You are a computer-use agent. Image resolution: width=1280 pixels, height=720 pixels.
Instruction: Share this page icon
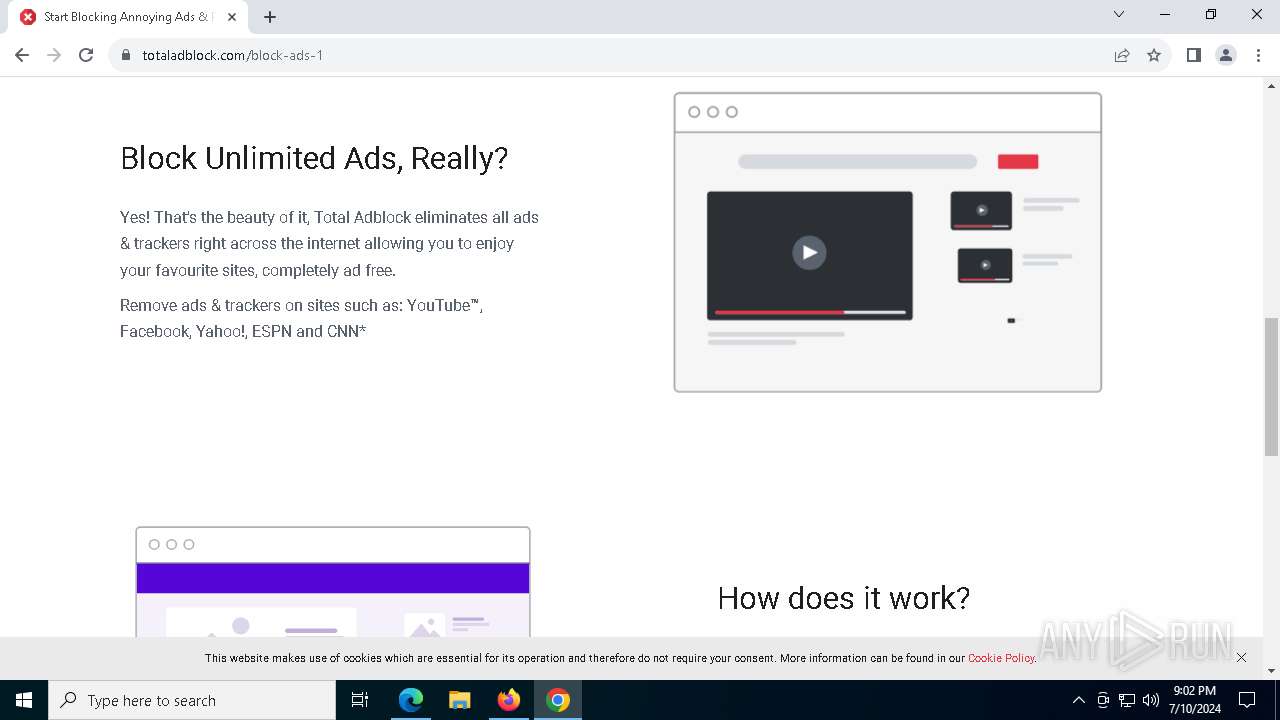1122,55
